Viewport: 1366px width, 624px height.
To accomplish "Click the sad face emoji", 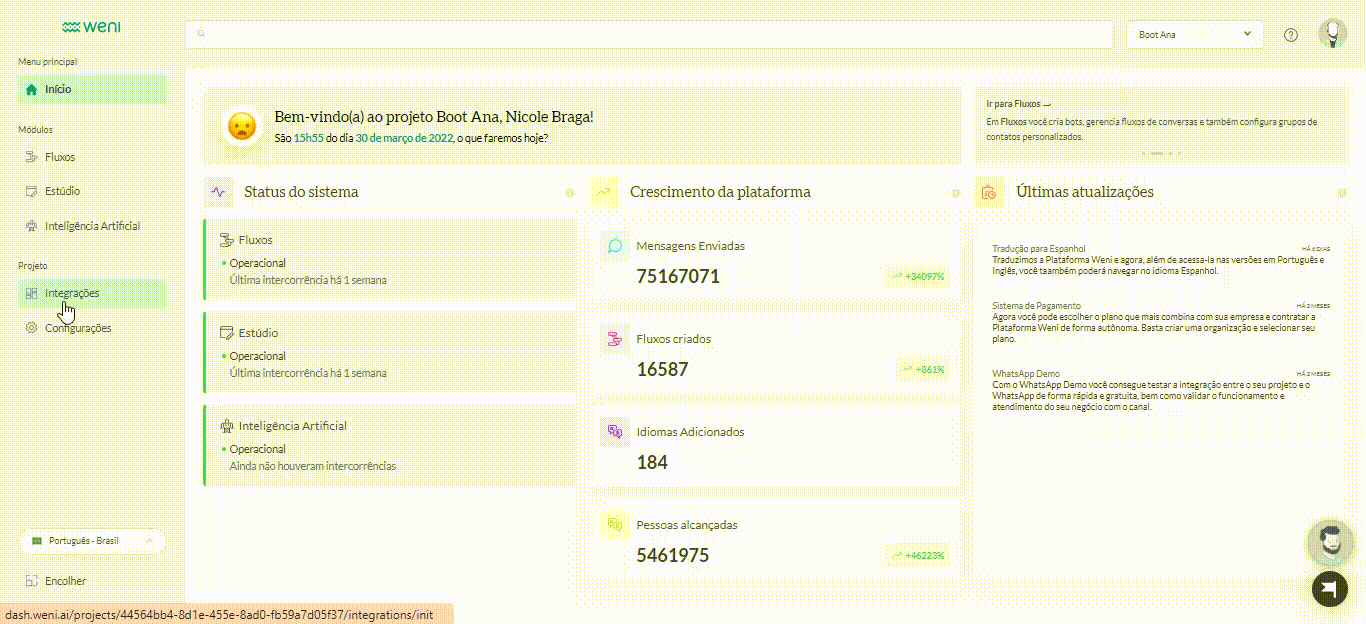I will 241,126.
